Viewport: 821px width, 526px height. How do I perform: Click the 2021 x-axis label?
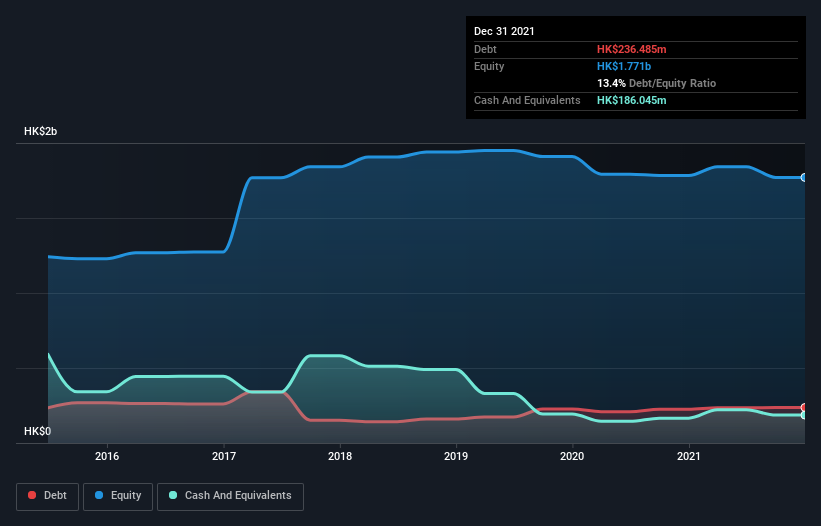tap(689, 456)
